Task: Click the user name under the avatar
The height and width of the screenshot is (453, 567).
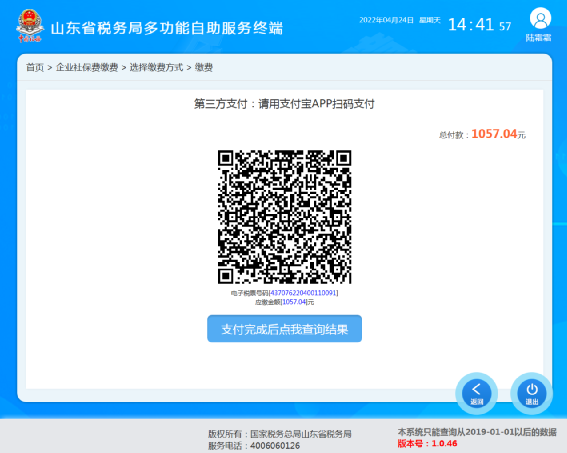Action: tap(538, 38)
